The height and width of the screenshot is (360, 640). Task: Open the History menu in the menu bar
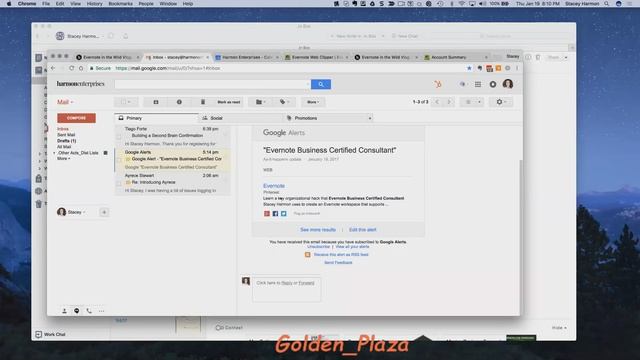(94, 4)
